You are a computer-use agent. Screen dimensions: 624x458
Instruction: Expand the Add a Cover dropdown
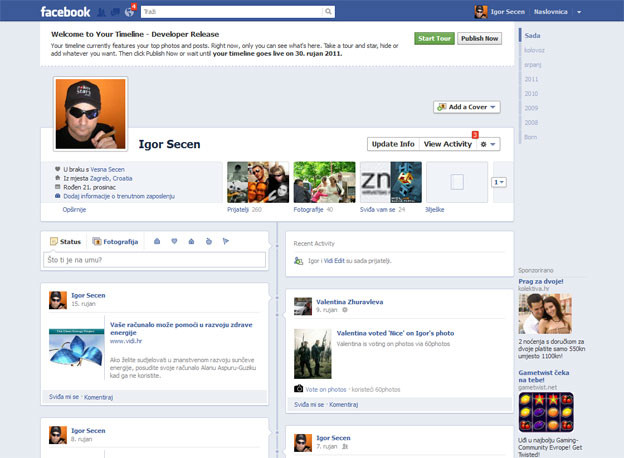click(x=467, y=107)
